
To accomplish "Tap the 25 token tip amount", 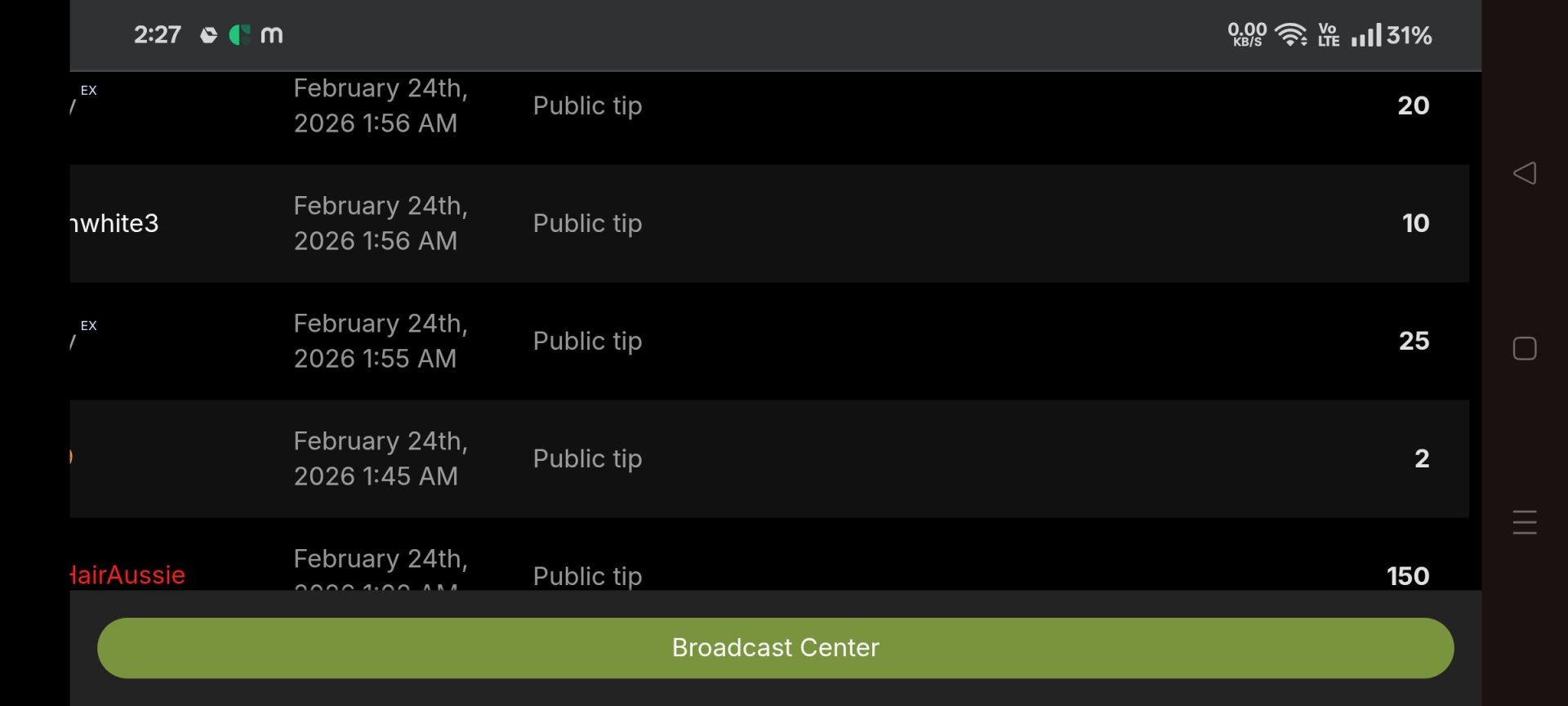I will tap(1414, 342).
